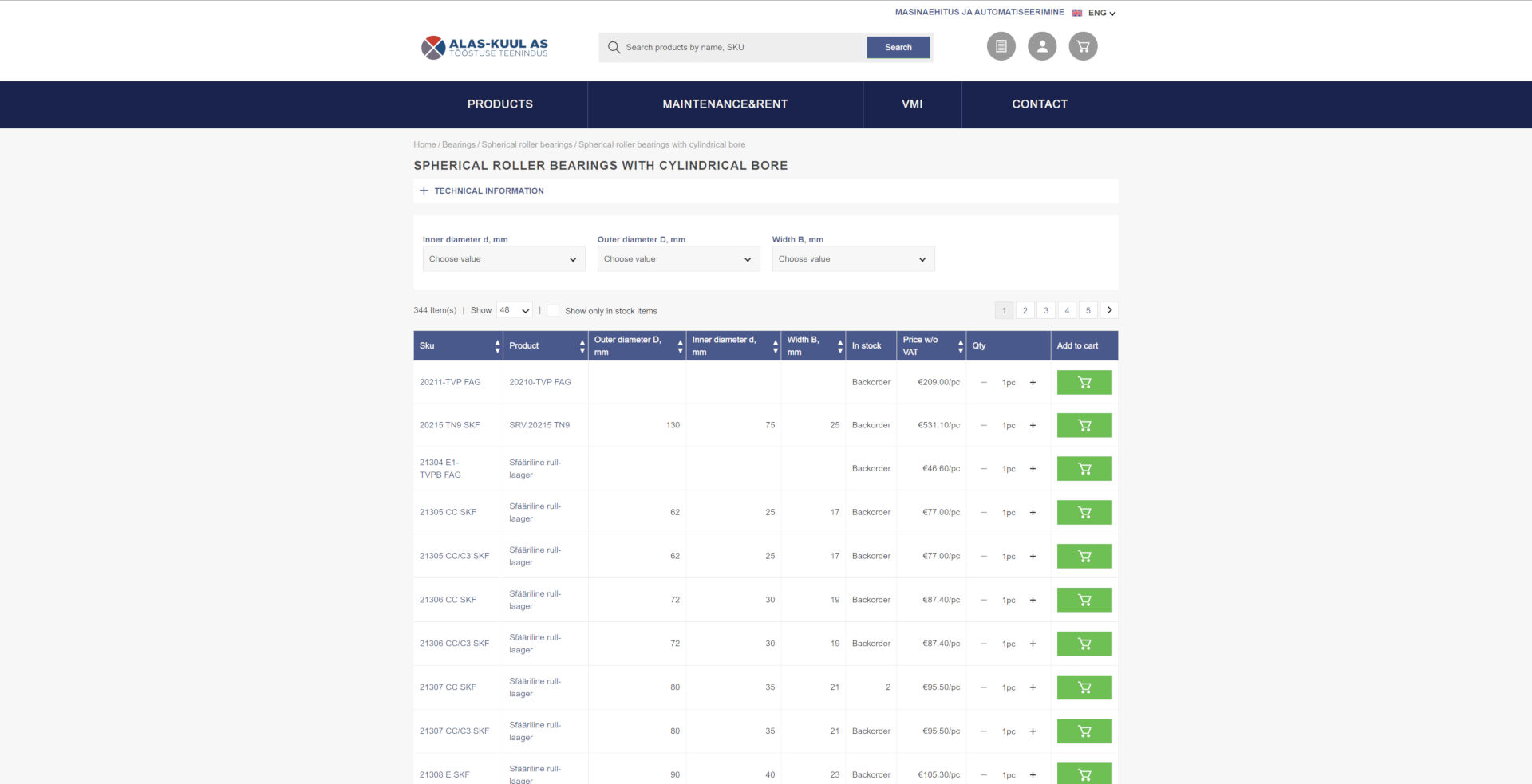Select the CONTACT menu item
1532x784 pixels.
click(x=1040, y=104)
